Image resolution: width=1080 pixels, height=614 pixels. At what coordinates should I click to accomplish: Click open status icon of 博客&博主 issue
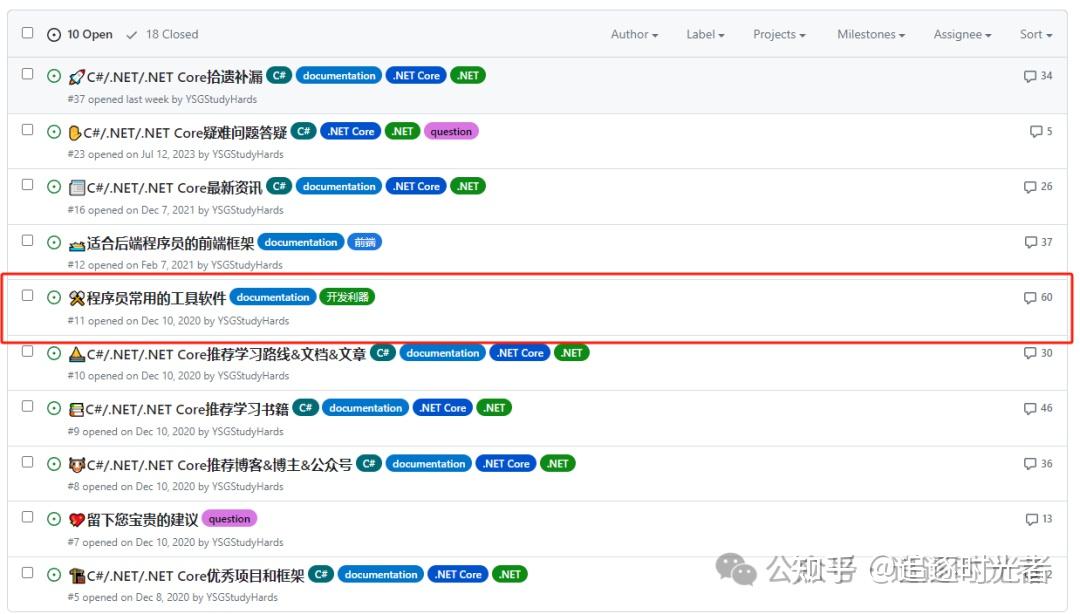pyautogui.click(x=54, y=464)
